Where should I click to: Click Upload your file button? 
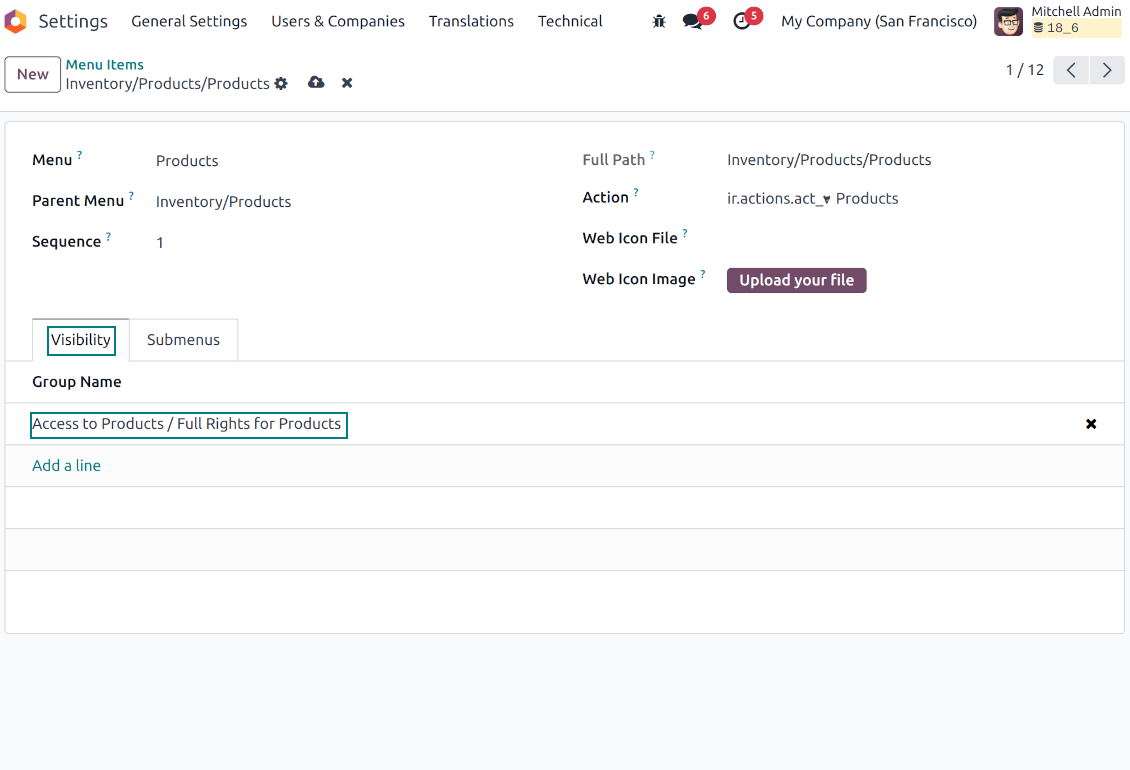(796, 281)
